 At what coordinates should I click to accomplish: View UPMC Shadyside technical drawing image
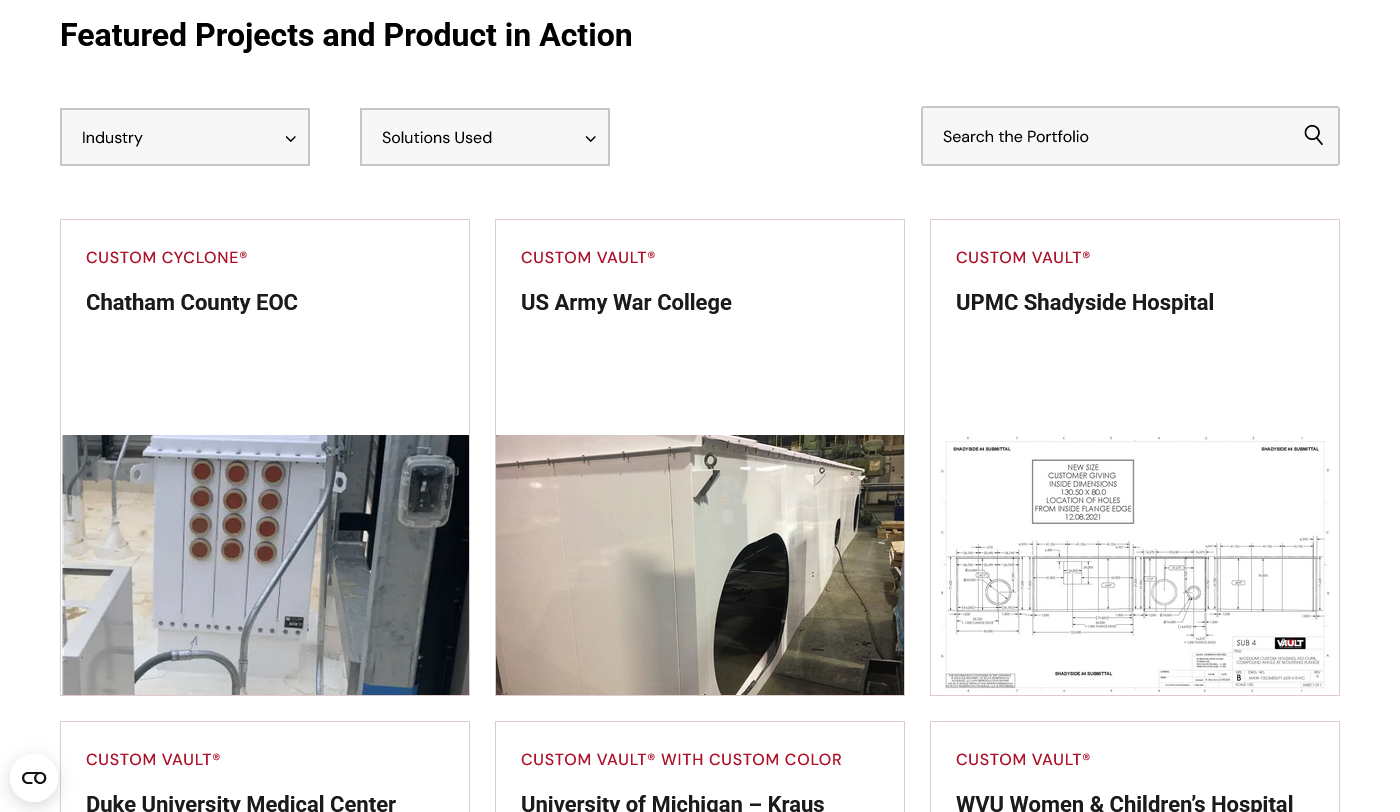(1135, 565)
